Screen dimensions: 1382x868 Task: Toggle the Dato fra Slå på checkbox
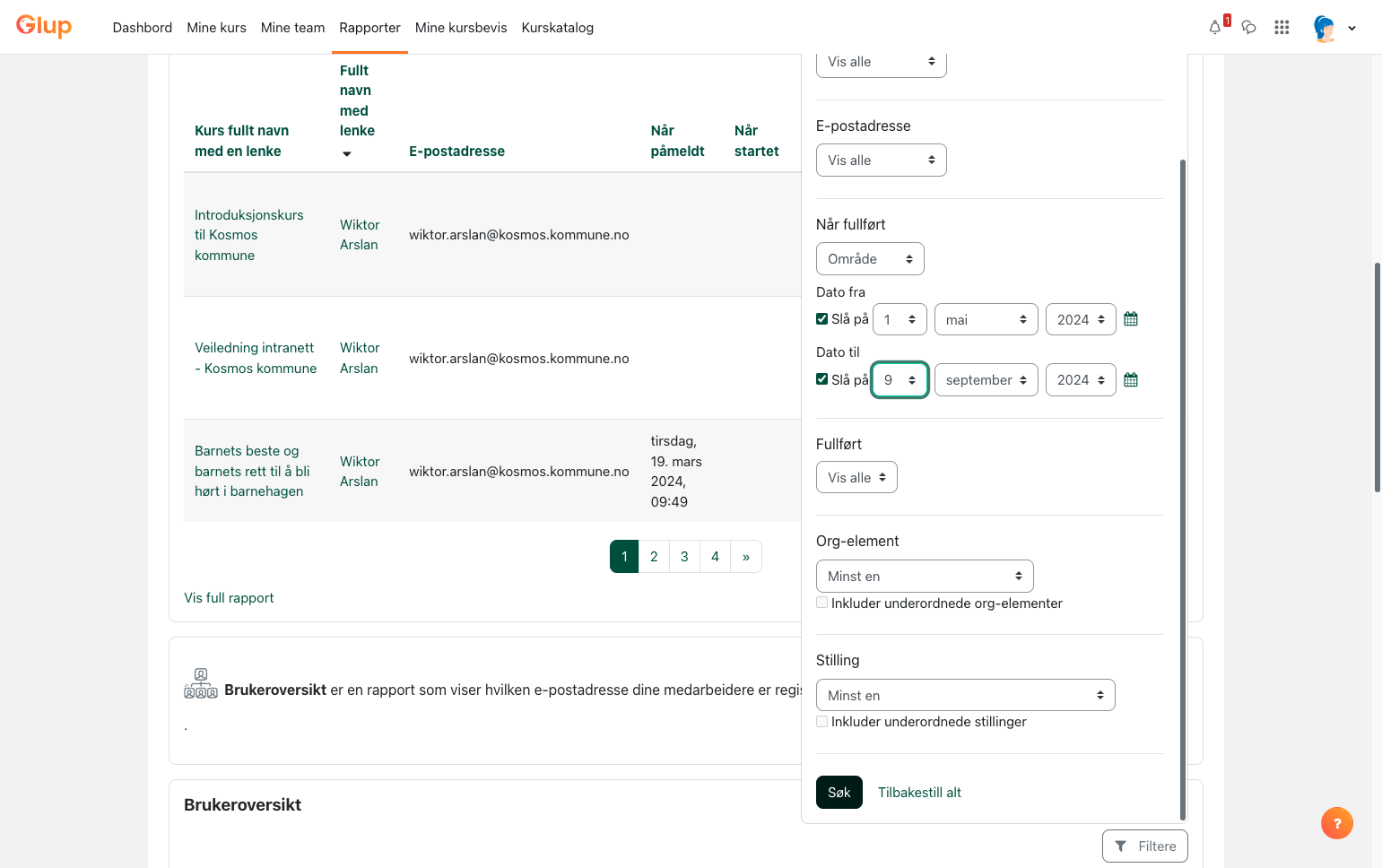(x=821, y=318)
